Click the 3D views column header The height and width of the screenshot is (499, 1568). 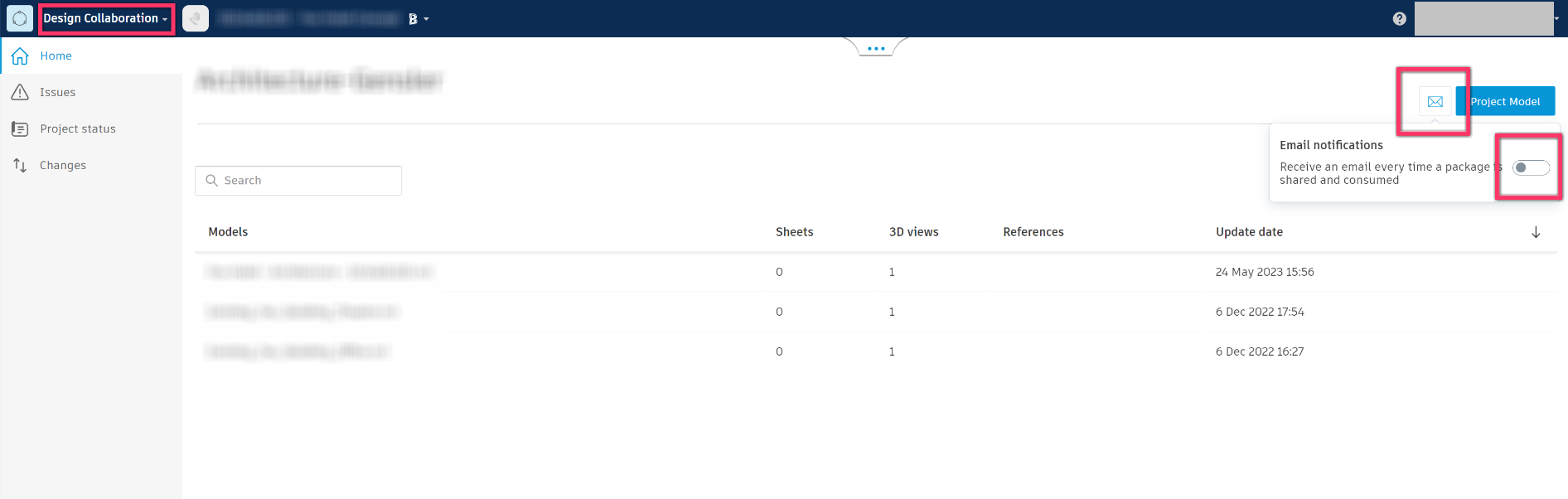[913, 232]
